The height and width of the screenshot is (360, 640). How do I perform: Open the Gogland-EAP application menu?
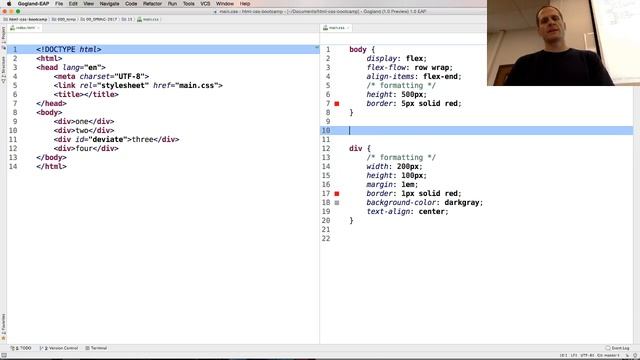[33, 4]
